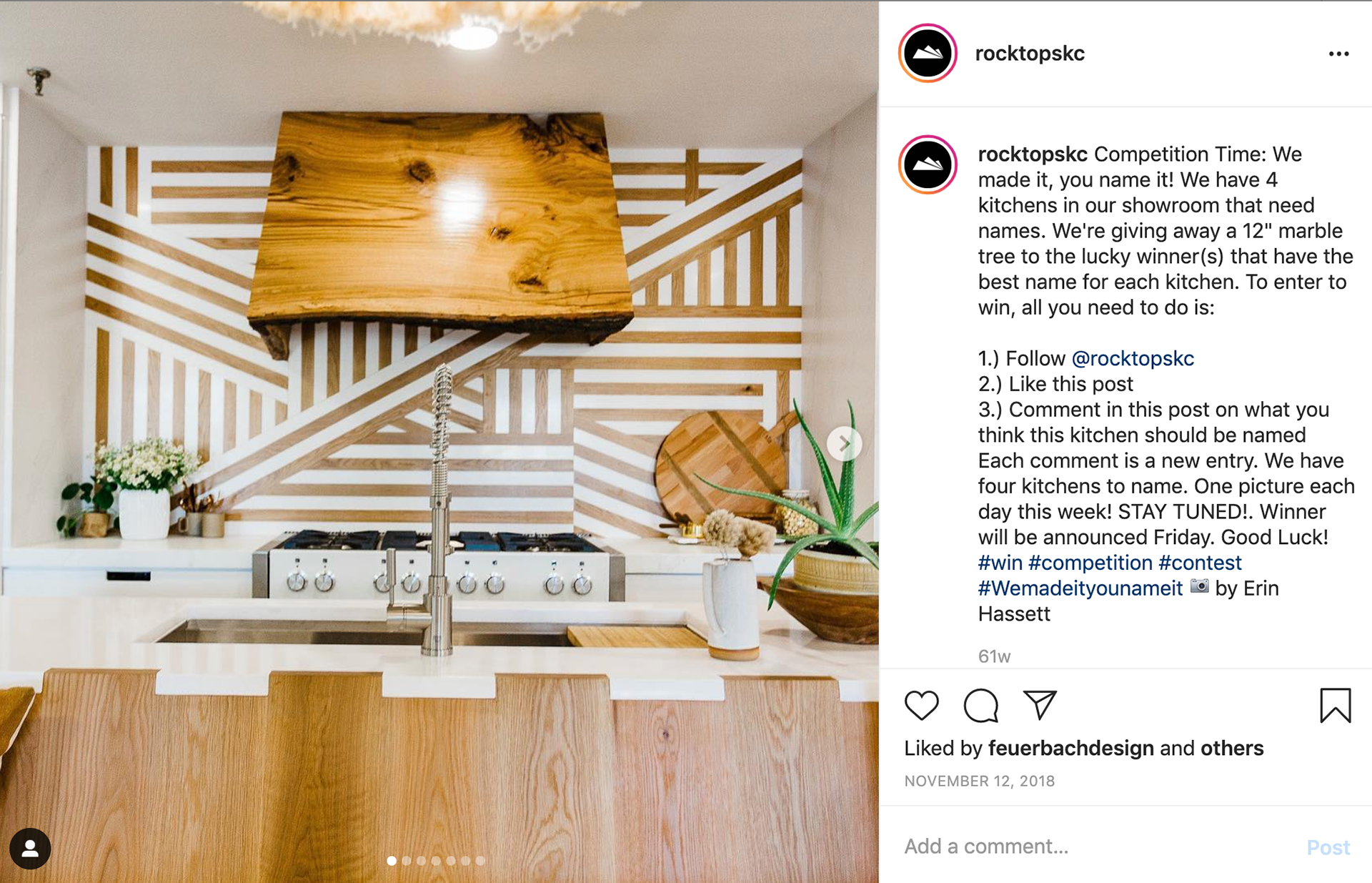This screenshot has height=883, width=1372.
Task: Open the three-dot more options menu
Action: [x=1338, y=54]
